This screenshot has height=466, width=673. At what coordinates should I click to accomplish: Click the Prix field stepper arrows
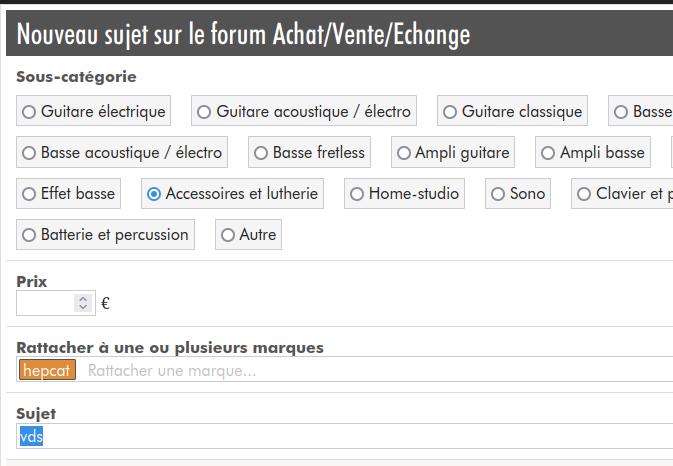tap(83, 302)
